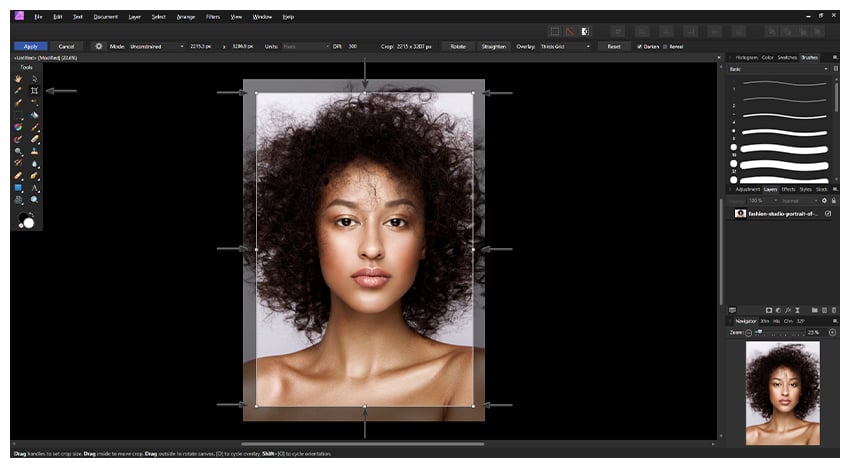The width and height of the screenshot is (850, 468).
Task: Select the Hand (View) tool
Action: click(x=18, y=78)
